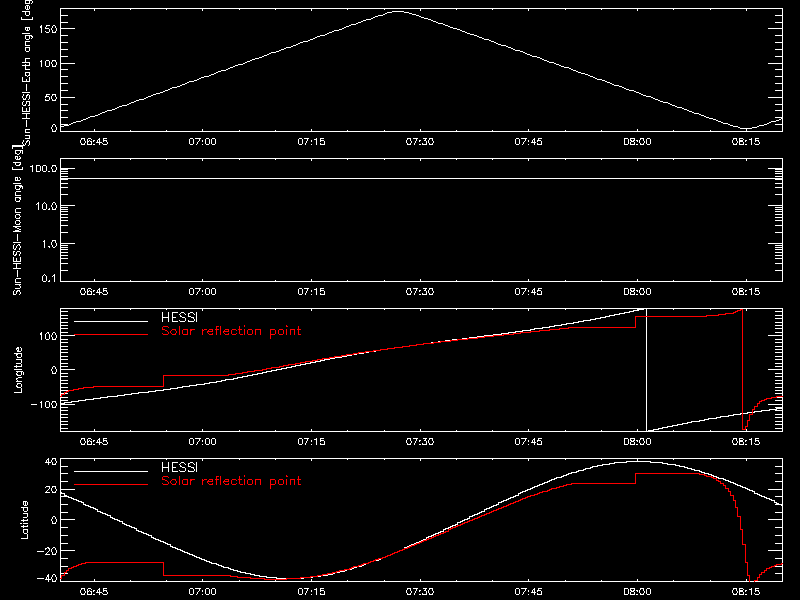Click the white vertical longitude wrap line after 08:00

click(646, 370)
